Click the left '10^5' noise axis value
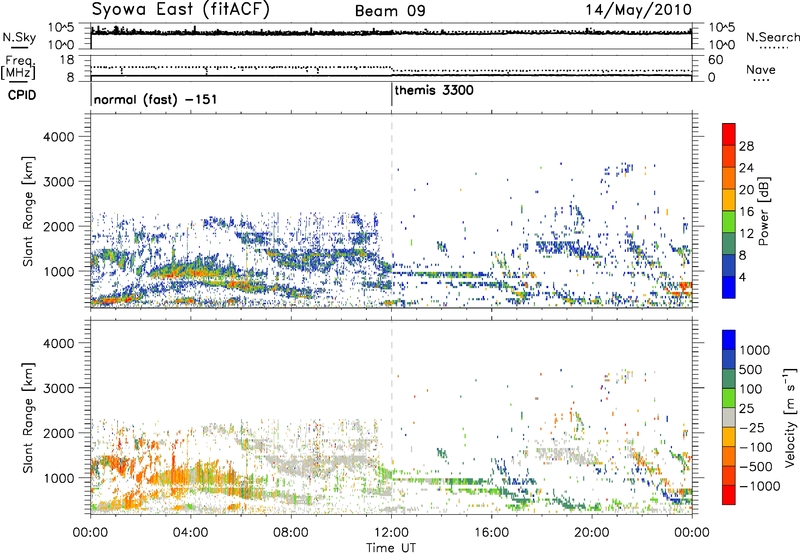 click(61, 27)
